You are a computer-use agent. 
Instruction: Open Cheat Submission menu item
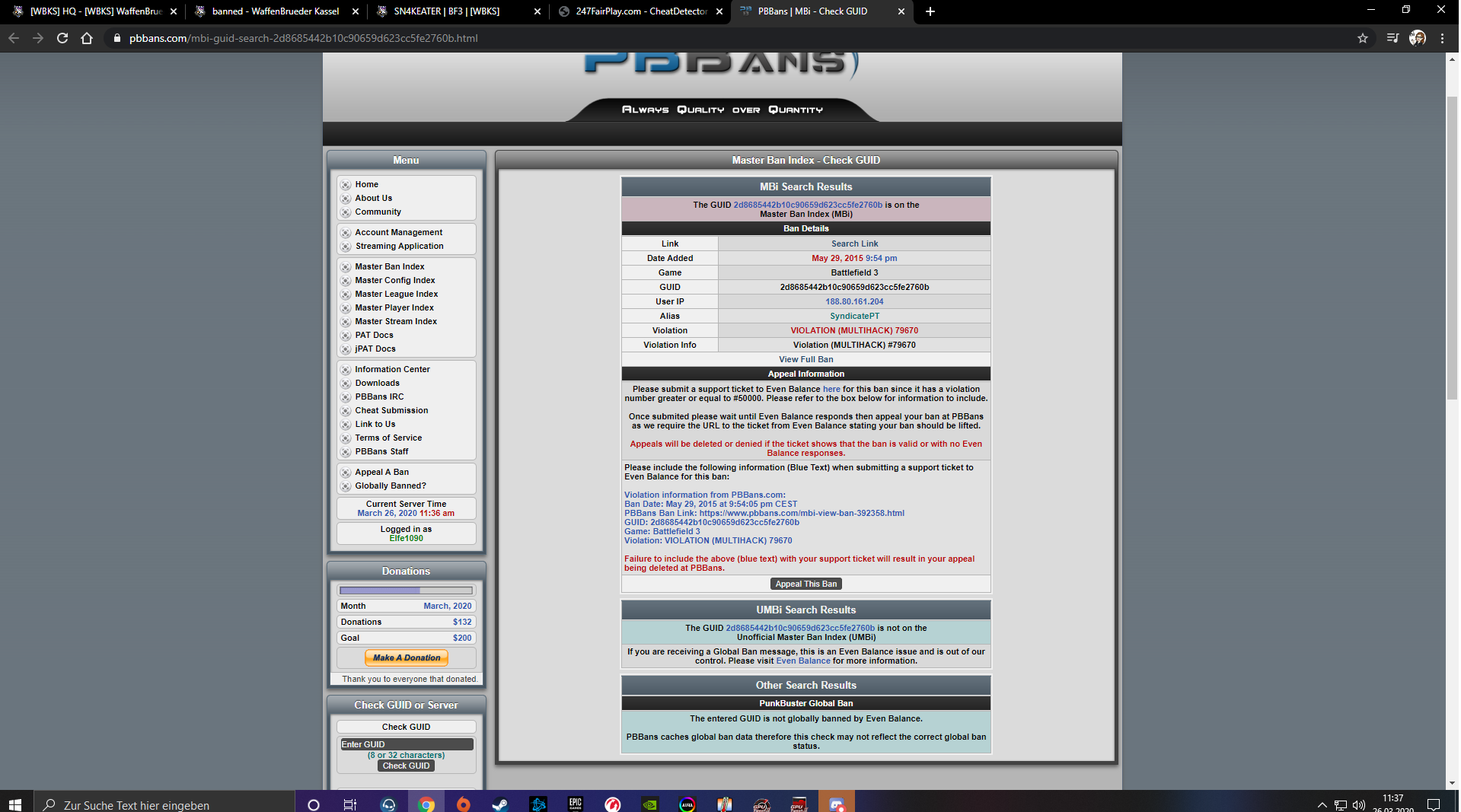[x=391, y=410]
